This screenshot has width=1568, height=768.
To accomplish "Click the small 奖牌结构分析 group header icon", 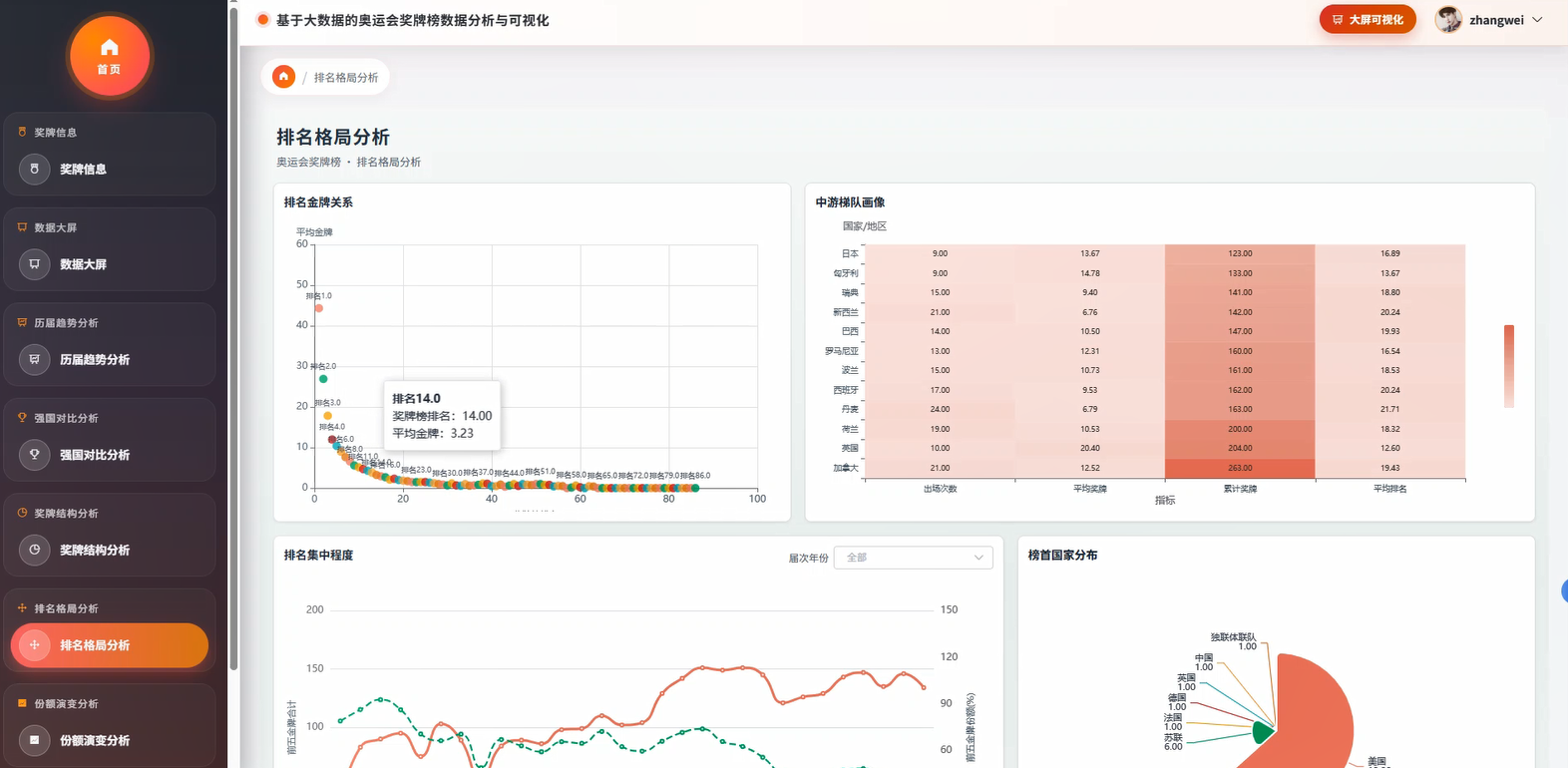I will (22, 513).
